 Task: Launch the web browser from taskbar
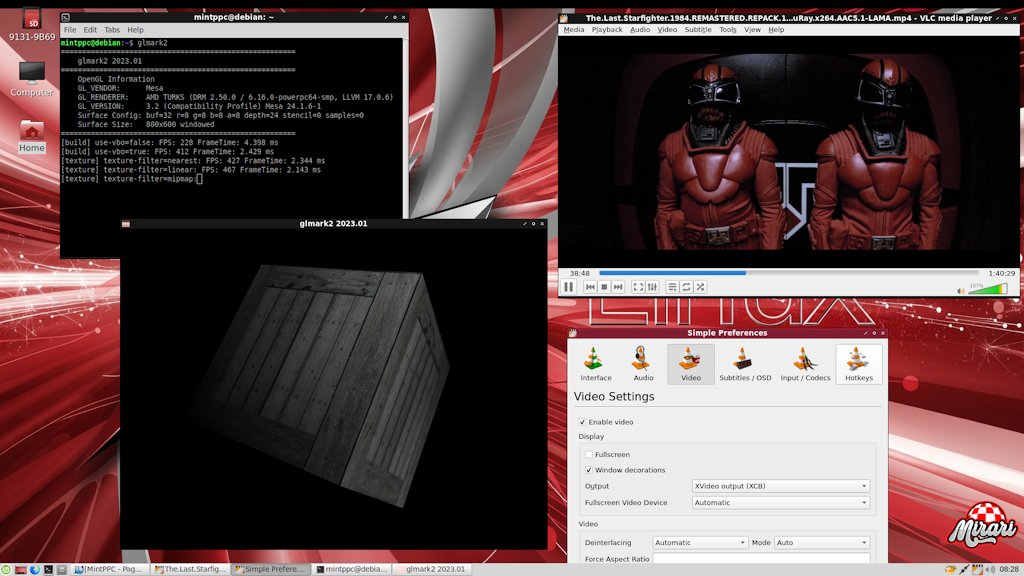tap(35, 569)
